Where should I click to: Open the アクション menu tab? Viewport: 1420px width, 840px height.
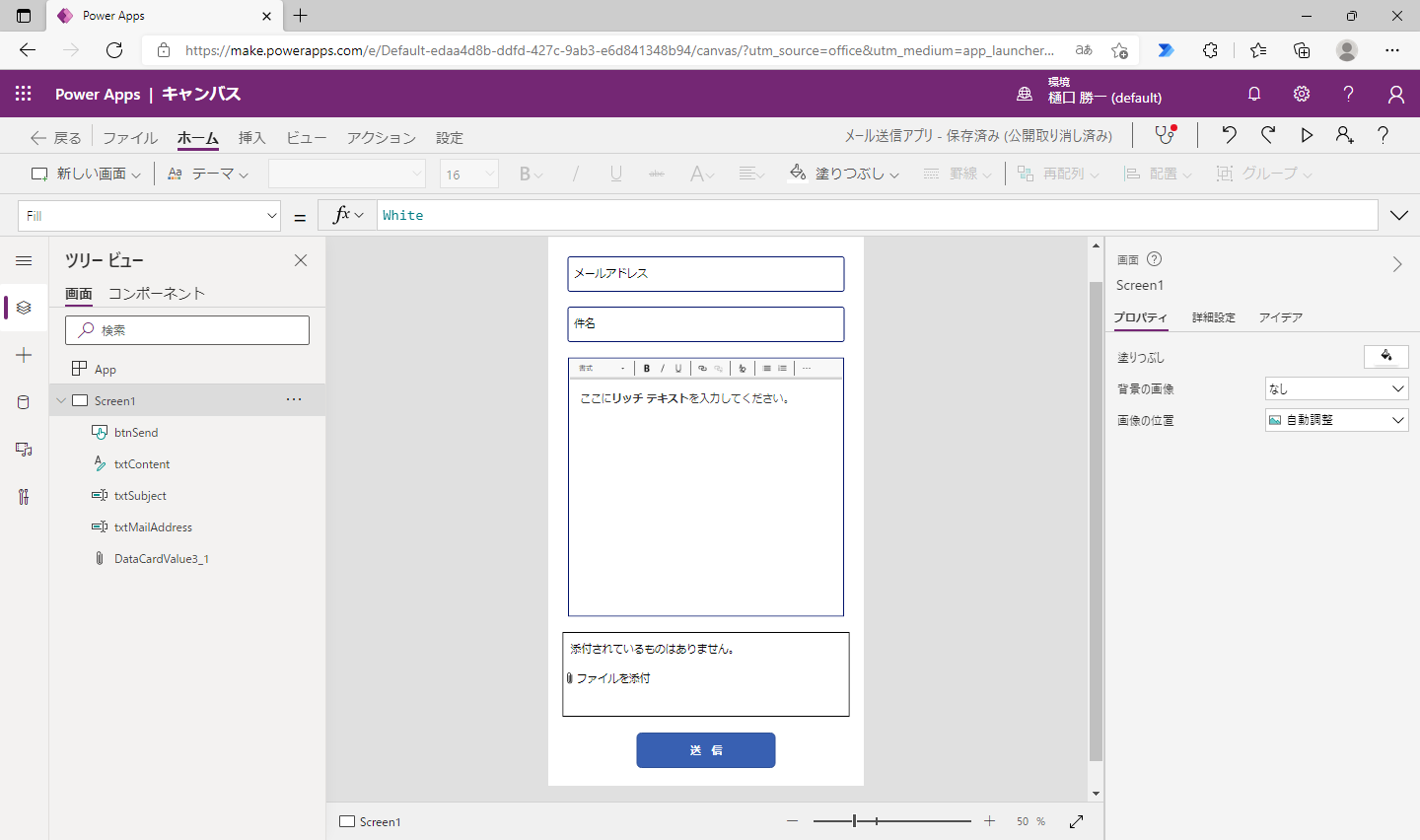tap(382, 137)
